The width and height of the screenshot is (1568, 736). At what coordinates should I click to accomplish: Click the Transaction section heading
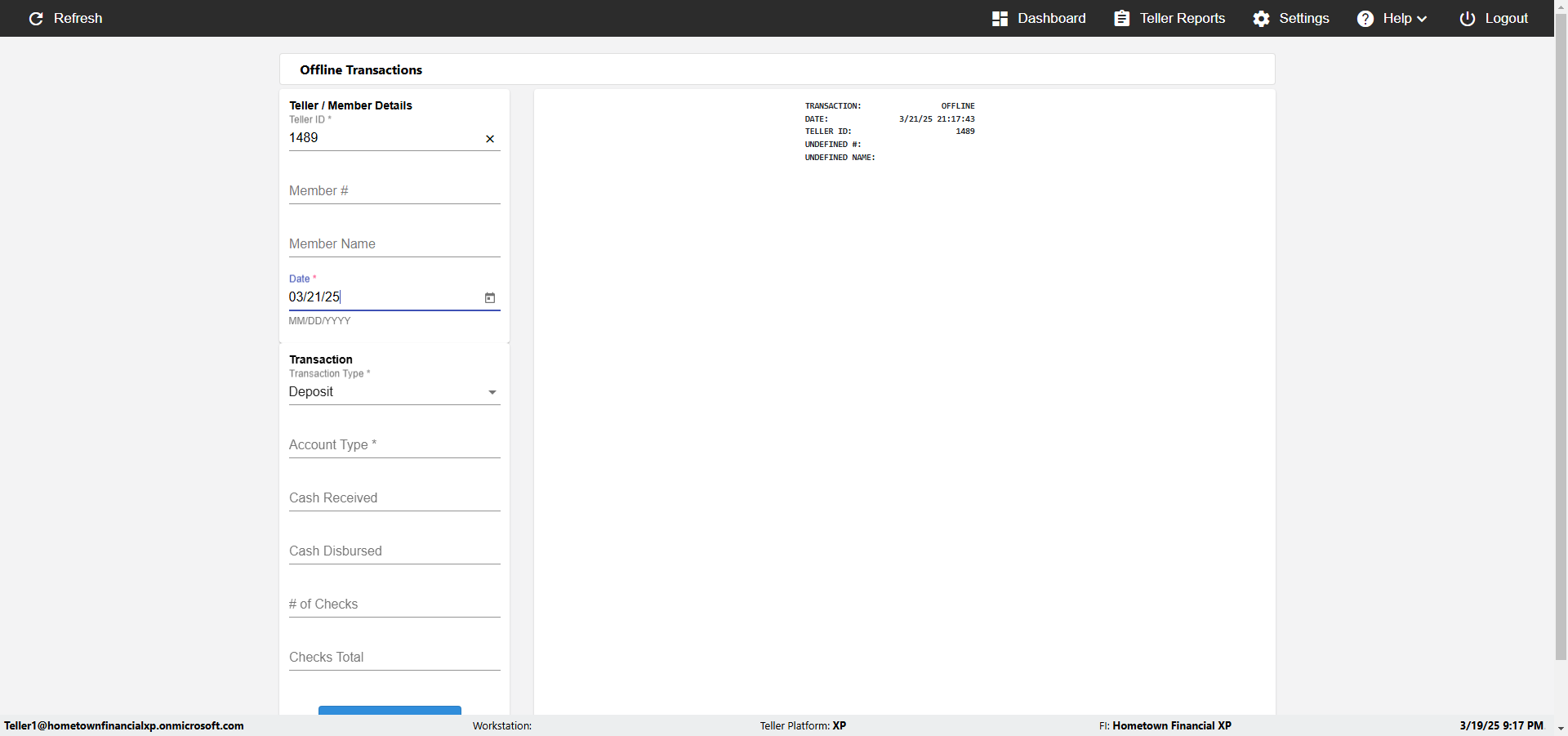coord(321,359)
